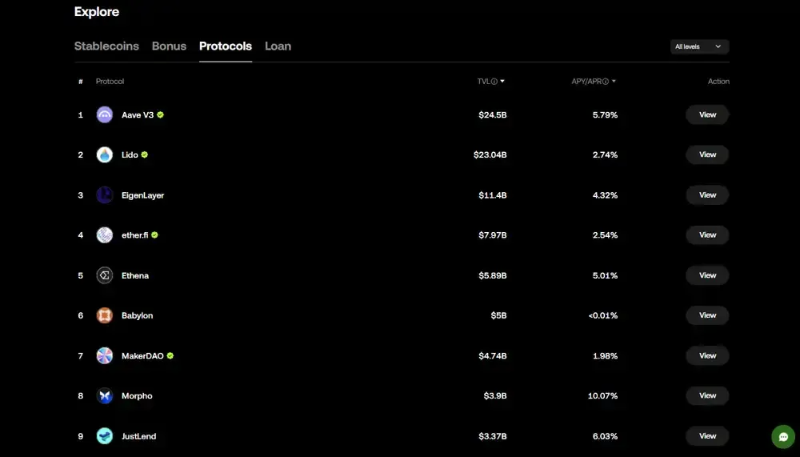View the EigenLayer protocol

pos(707,195)
